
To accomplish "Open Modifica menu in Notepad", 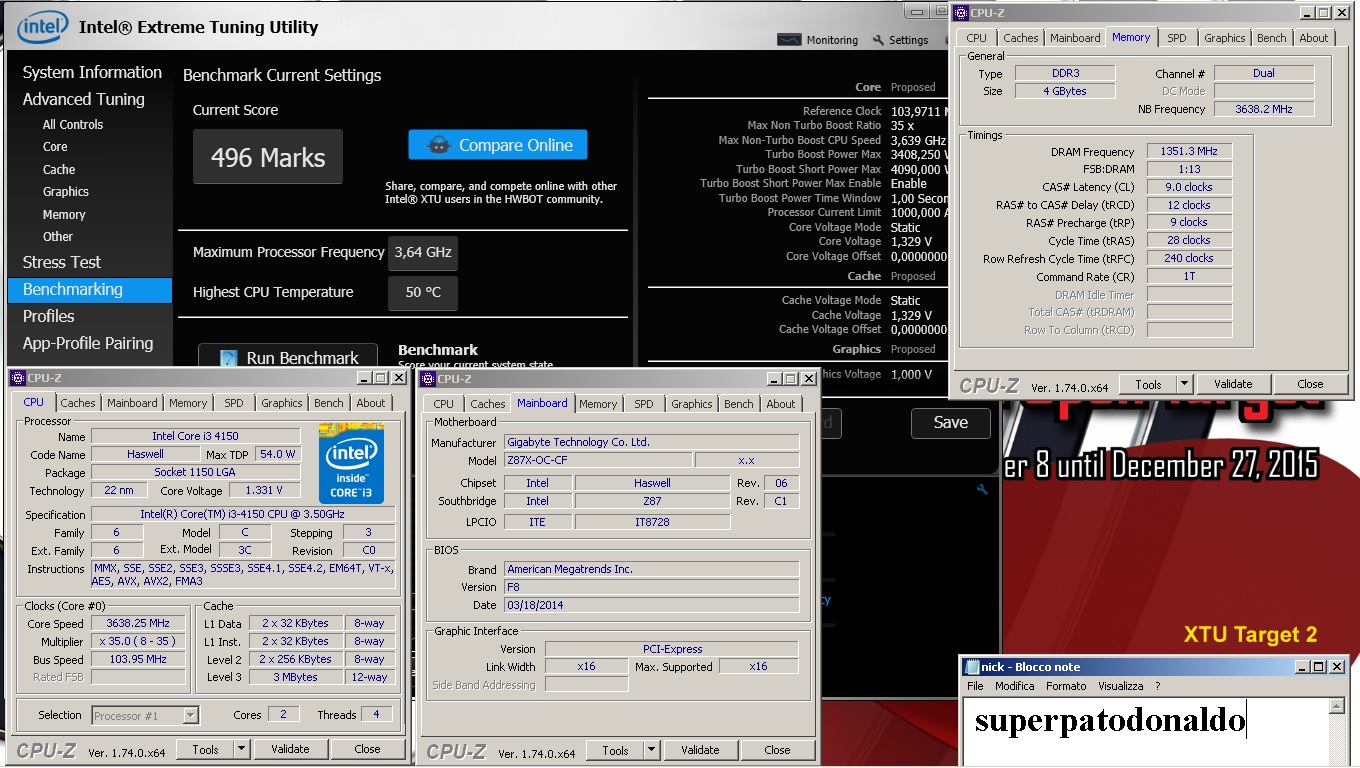I will [x=1014, y=686].
